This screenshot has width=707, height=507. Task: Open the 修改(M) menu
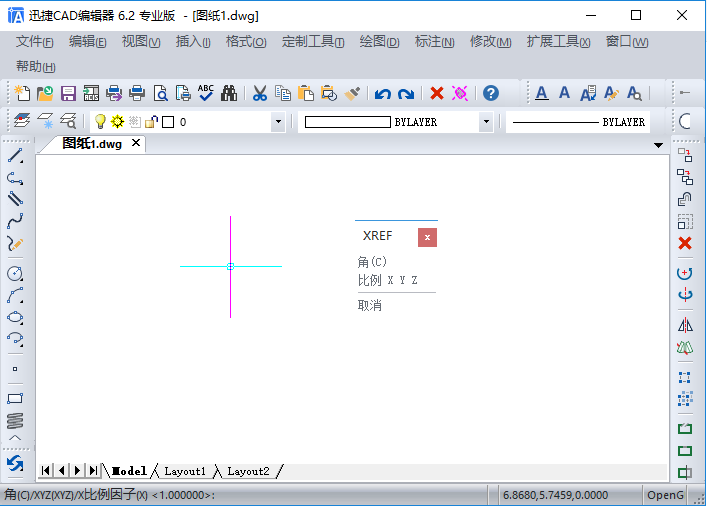491,42
